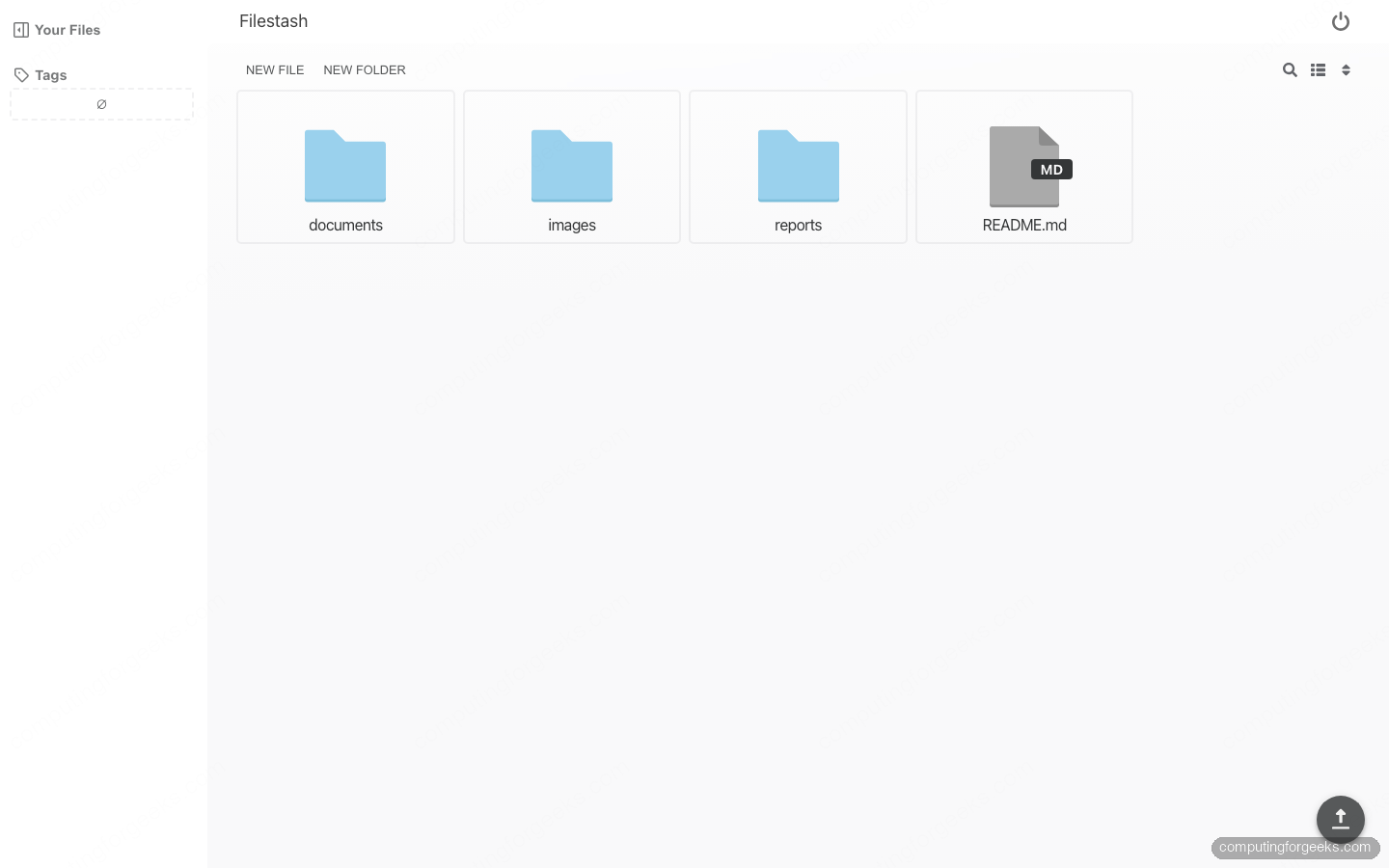This screenshot has width=1389, height=868.
Task: Click the "Your Files" sidebar heading text
Action: tap(68, 30)
